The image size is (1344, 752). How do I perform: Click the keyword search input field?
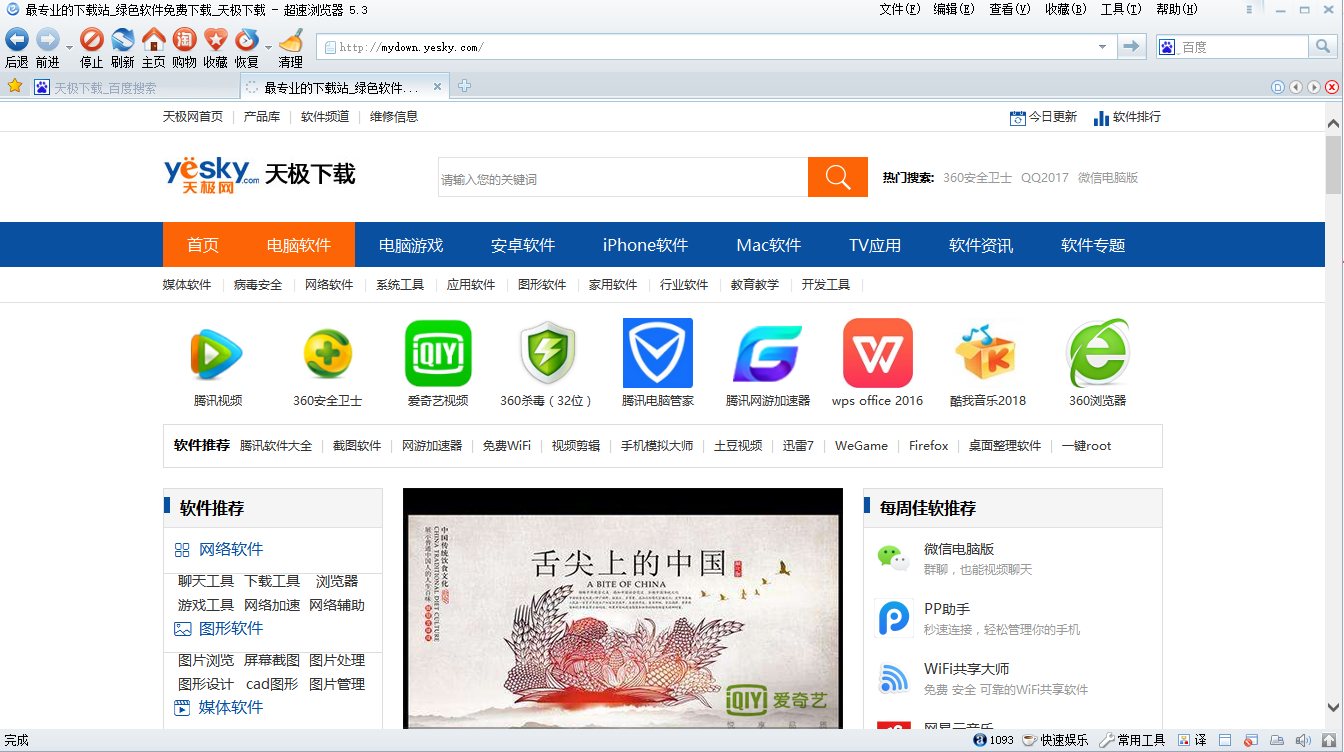pyautogui.click(x=623, y=178)
